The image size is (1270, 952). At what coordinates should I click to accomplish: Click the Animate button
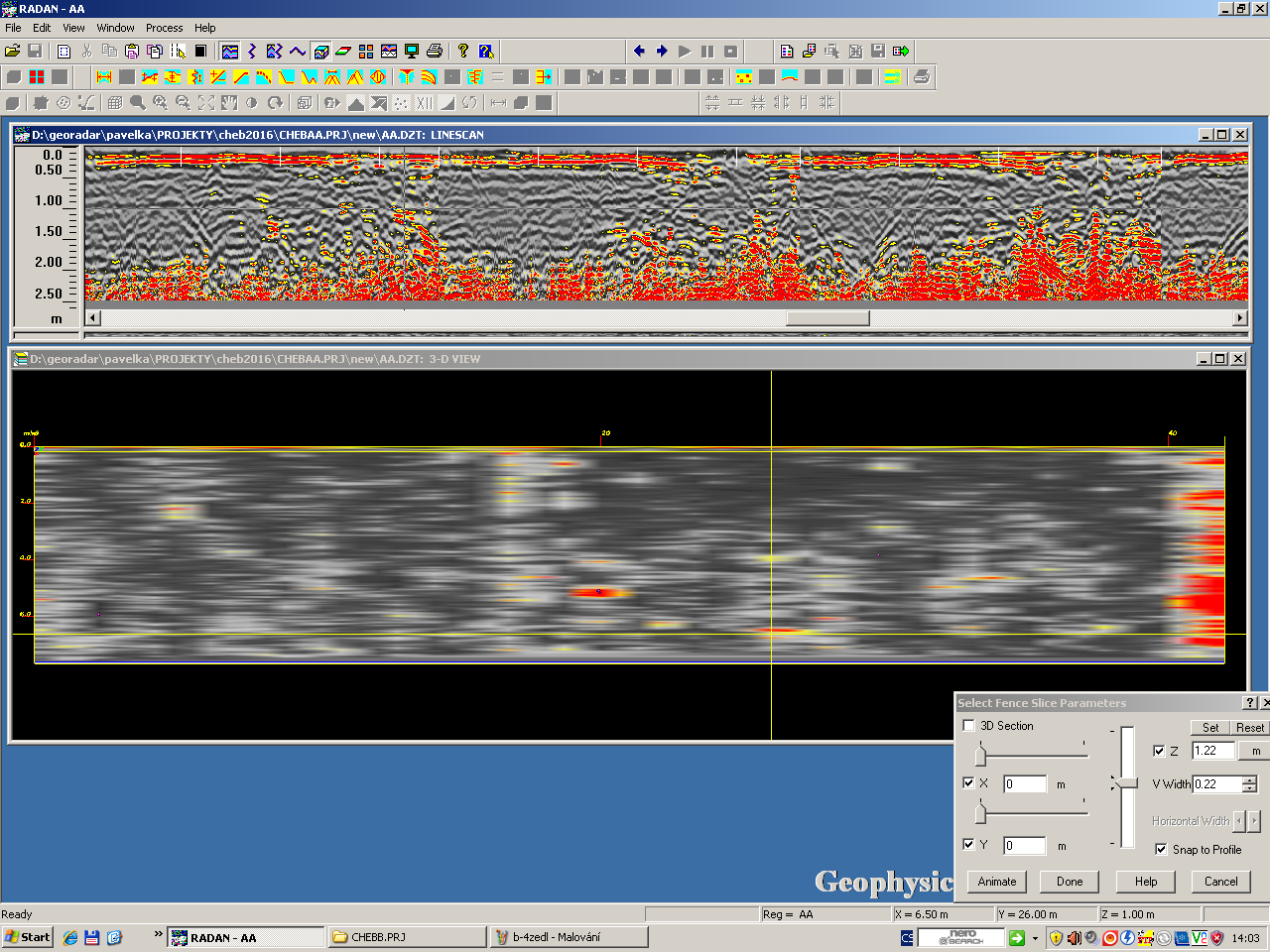point(997,882)
